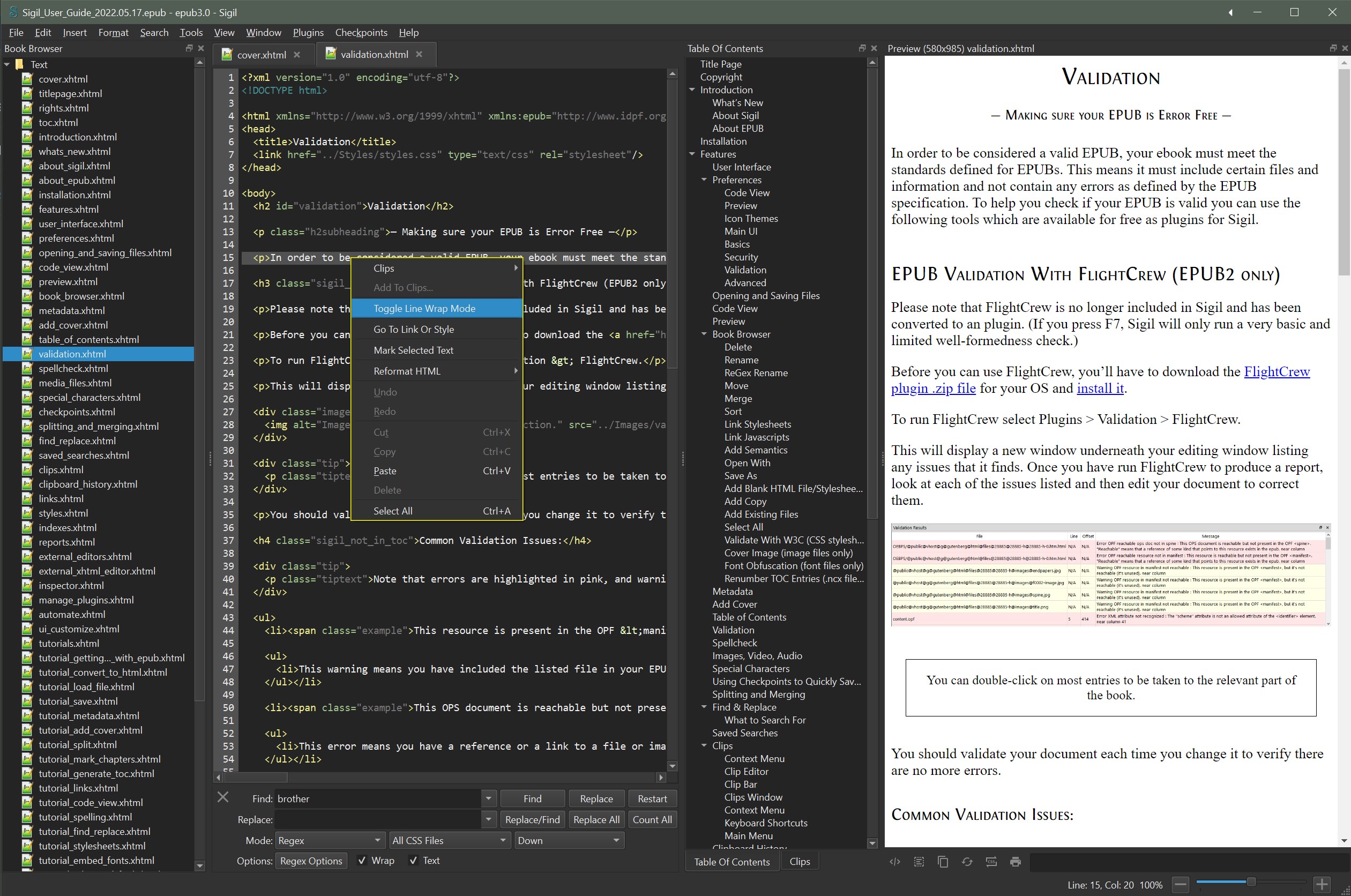Open the All CSS Files scope dropdown
The image size is (1351, 896).
(x=449, y=841)
